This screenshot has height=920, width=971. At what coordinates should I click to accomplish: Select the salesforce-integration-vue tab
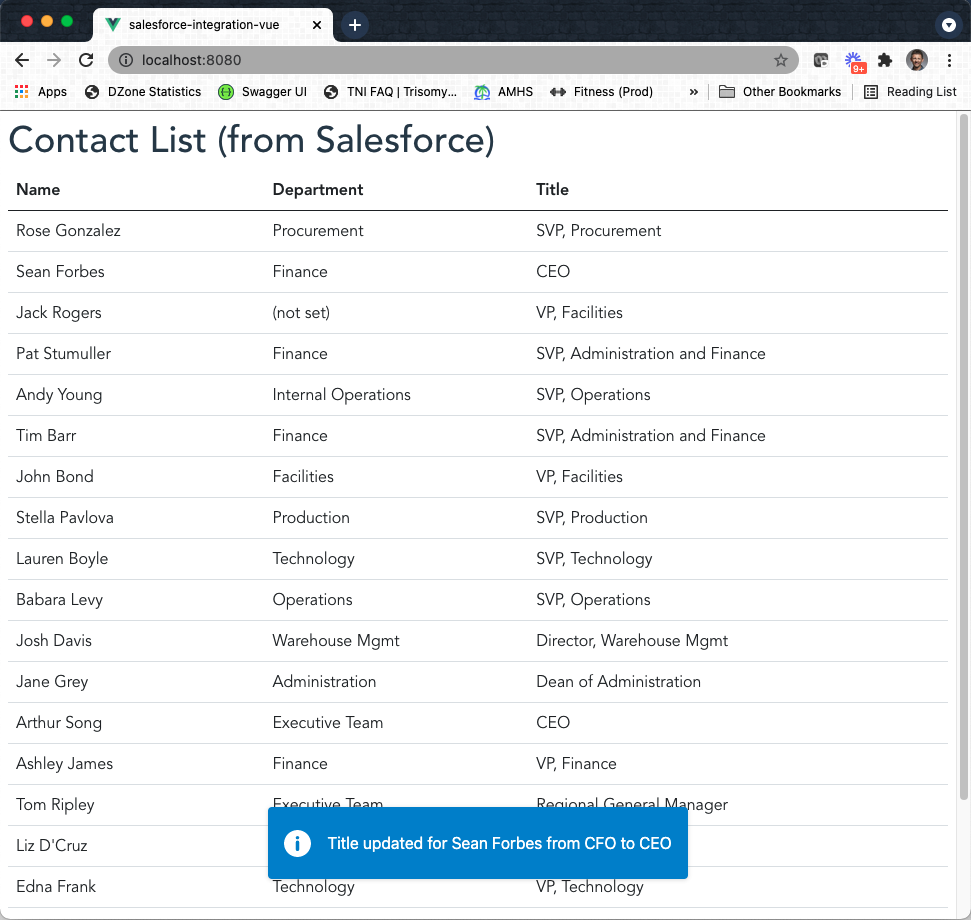(200, 25)
